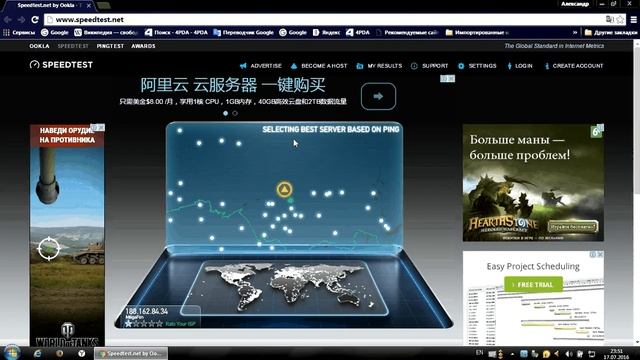
Task: Open Переводчик Google bookmark
Action: pos(243,32)
